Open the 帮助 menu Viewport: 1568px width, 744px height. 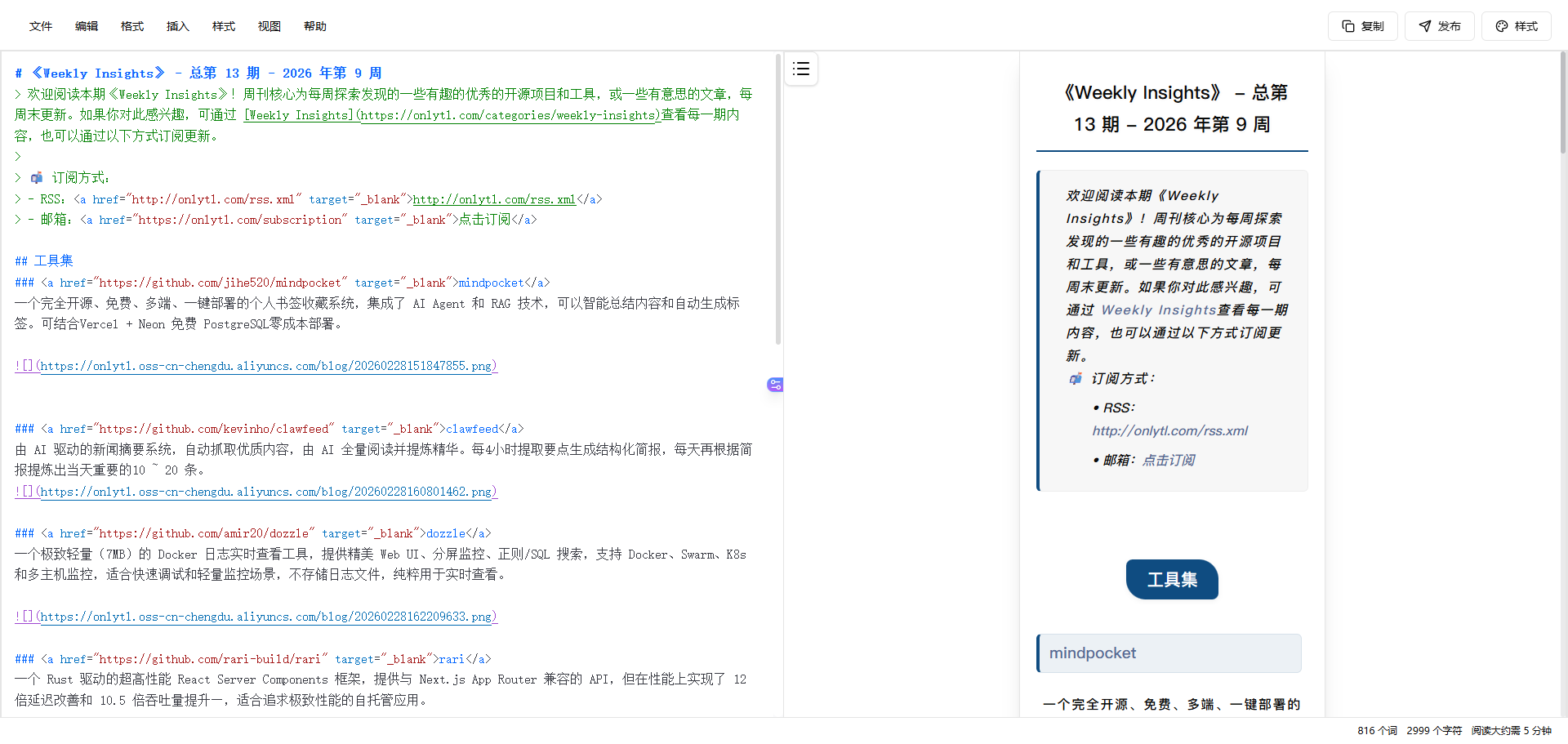[x=315, y=26]
